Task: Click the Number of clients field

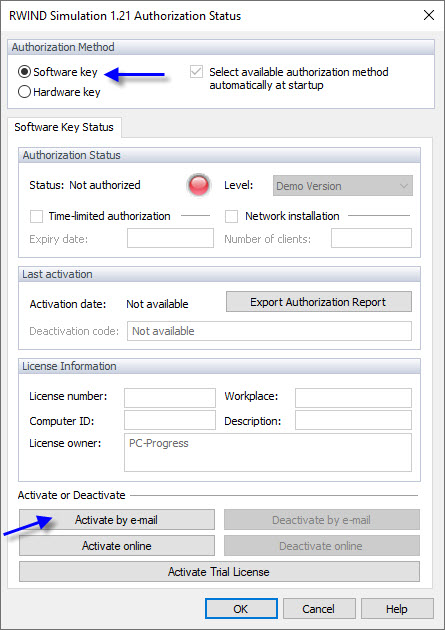Action: [x=371, y=238]
